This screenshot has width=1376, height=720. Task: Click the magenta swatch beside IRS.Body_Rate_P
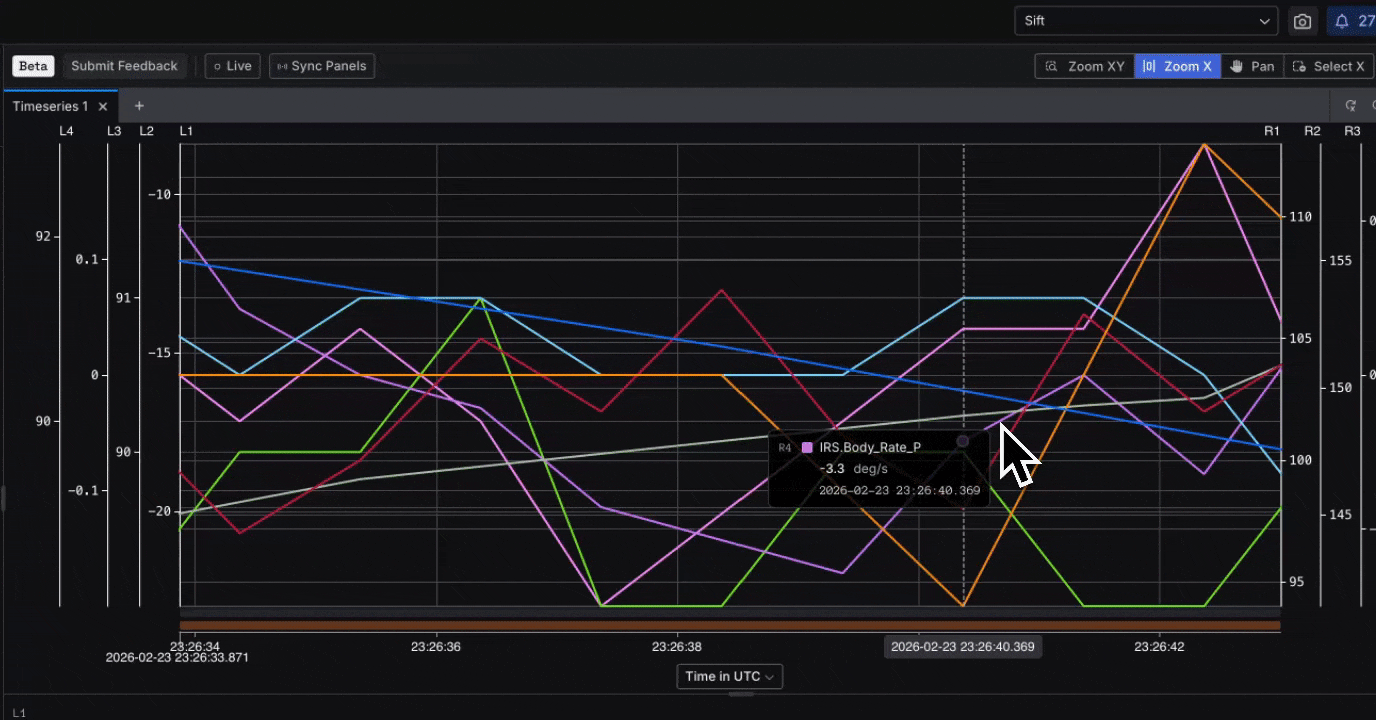806,447
